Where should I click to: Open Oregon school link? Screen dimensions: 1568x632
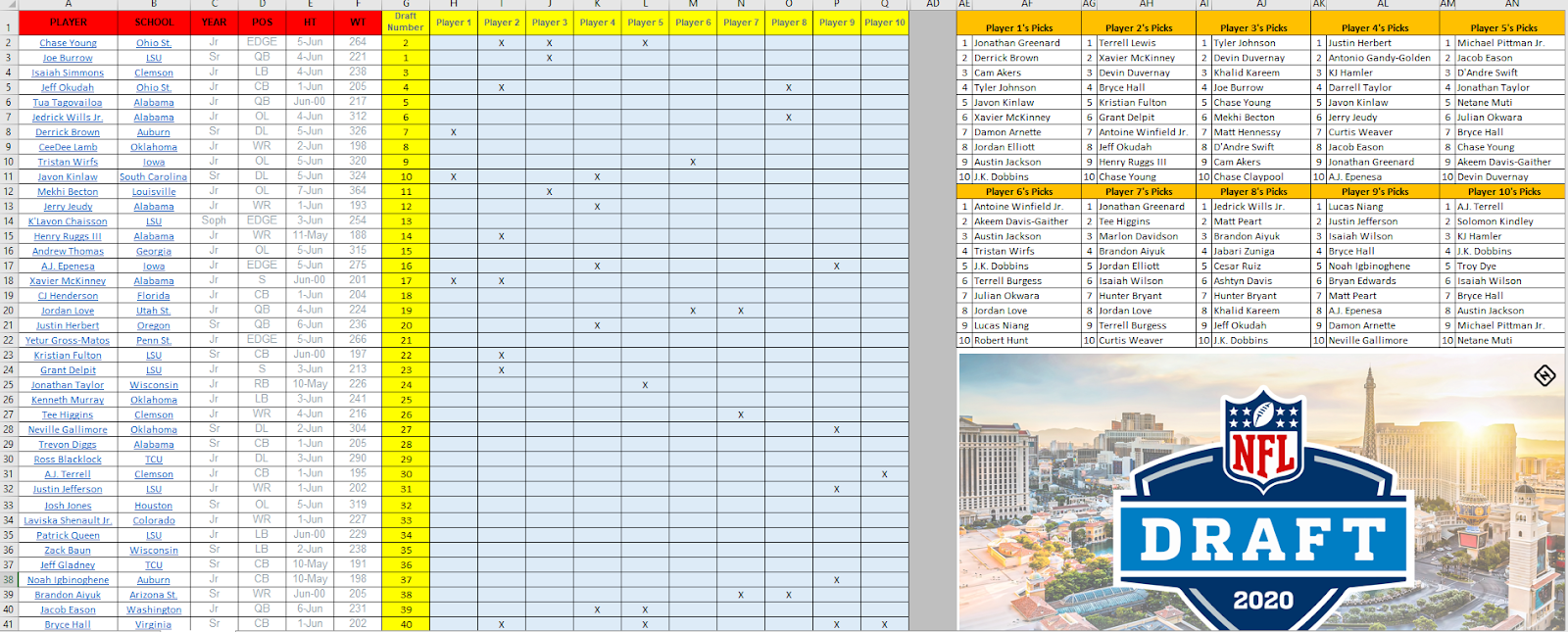pyautogui.click(x=154, y=325)
